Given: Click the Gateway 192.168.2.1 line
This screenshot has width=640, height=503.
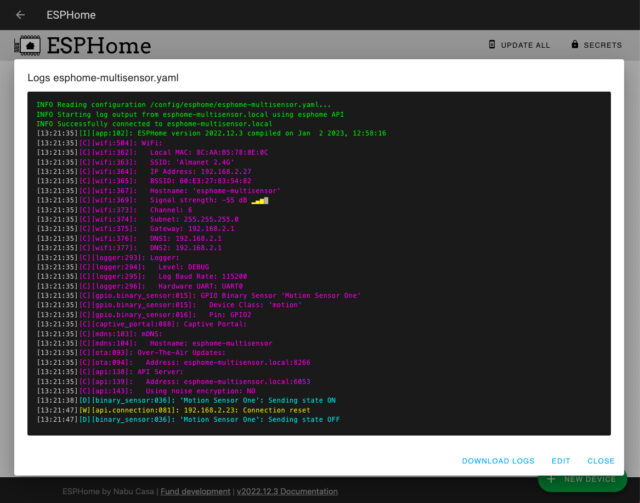Looking at the screenshot, I should pos(136,229).
